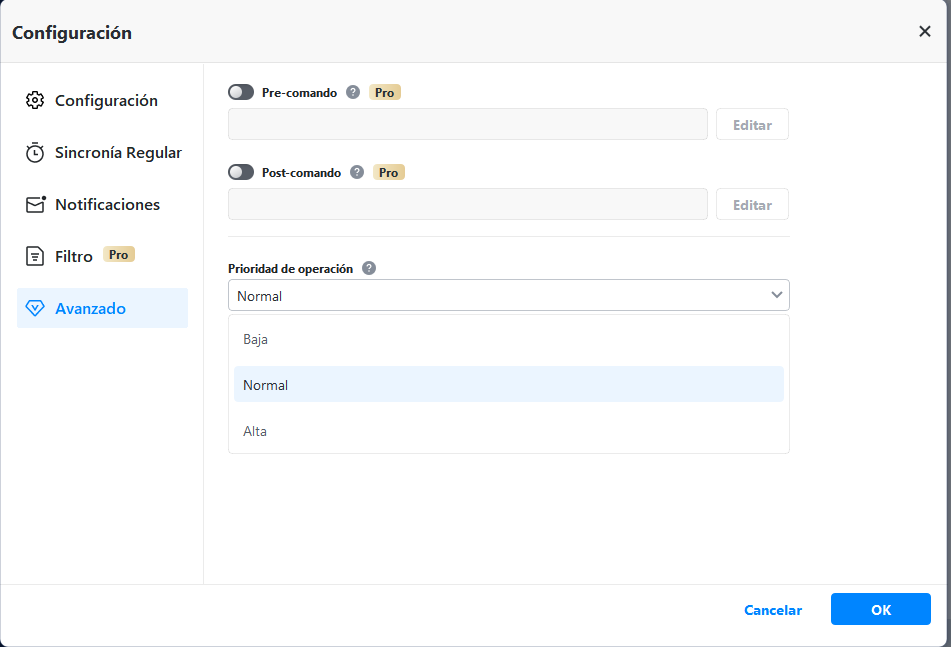Click the stopwatch icon for Sincronía Regular

(x=35, y=153)
